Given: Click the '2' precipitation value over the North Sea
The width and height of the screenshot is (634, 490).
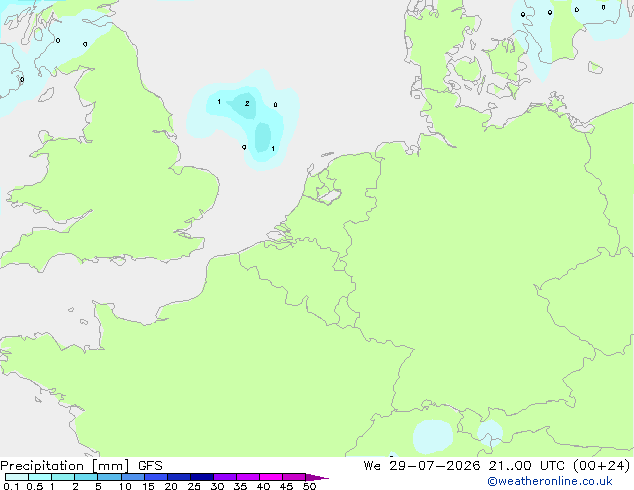Looking at the screenshot, I should click(x=247, y=104).
